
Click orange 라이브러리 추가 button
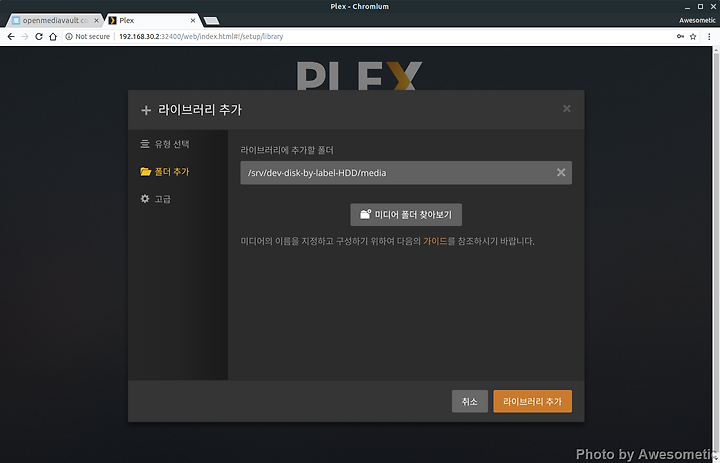(x=533, y=401)
